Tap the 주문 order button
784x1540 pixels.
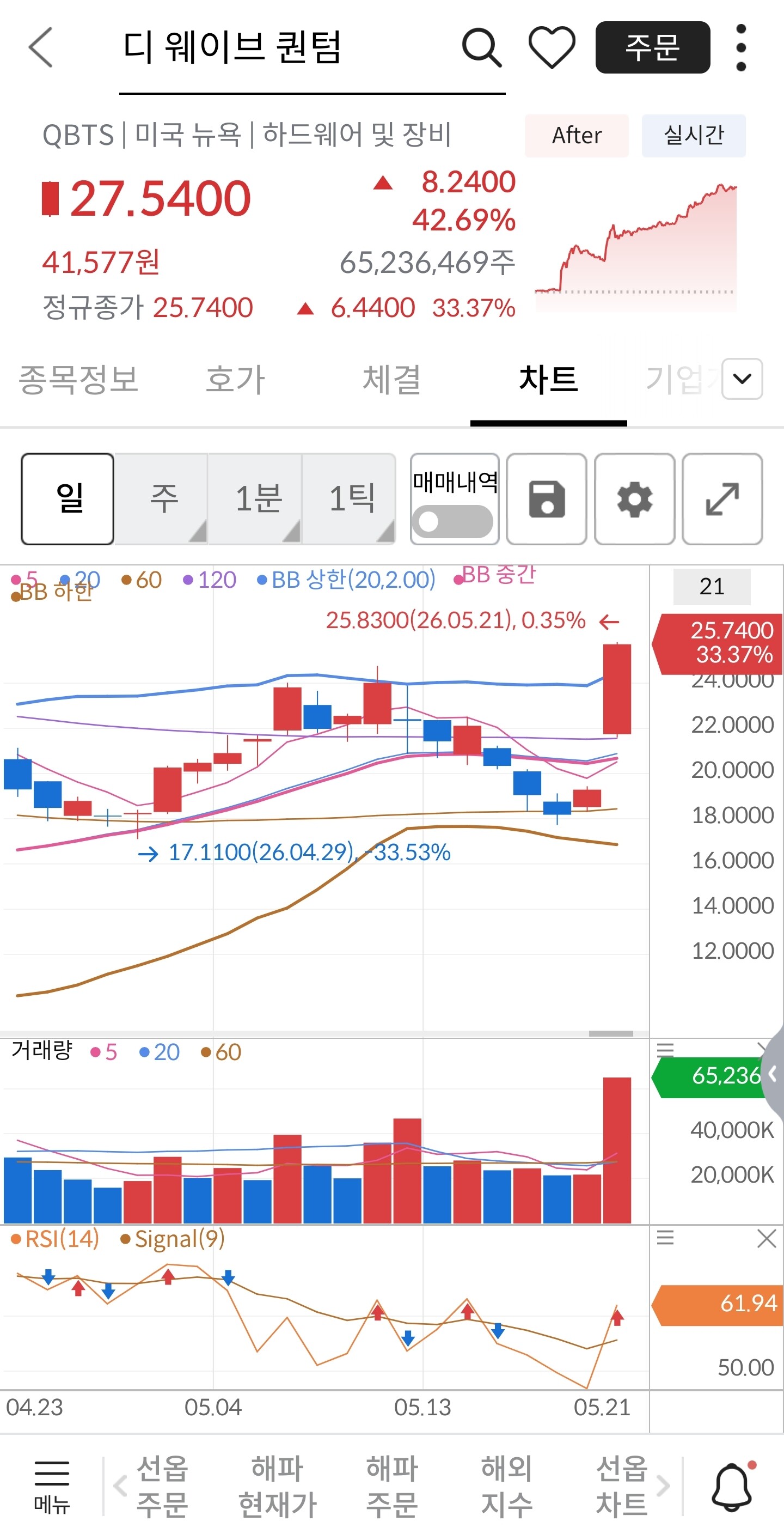click(x=653, y=47)
